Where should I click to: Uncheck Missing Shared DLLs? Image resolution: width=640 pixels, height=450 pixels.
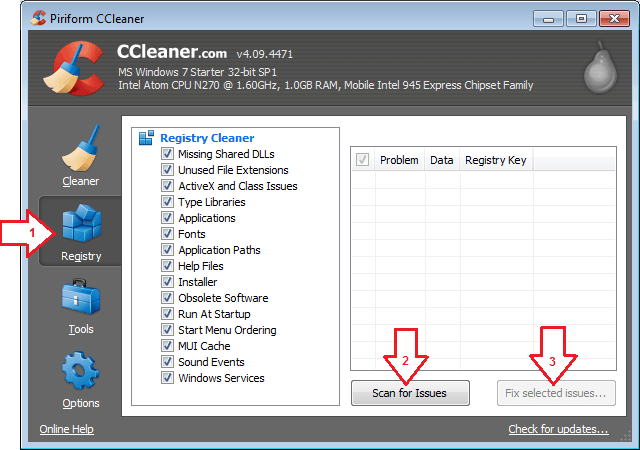168,154
